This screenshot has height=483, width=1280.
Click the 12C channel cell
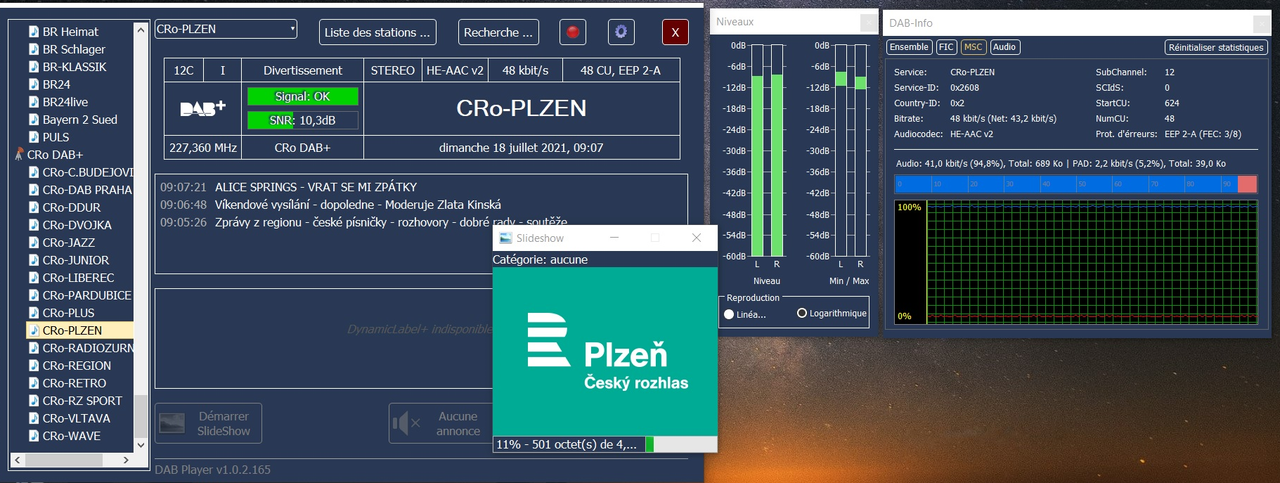click(x=185, y=70)
